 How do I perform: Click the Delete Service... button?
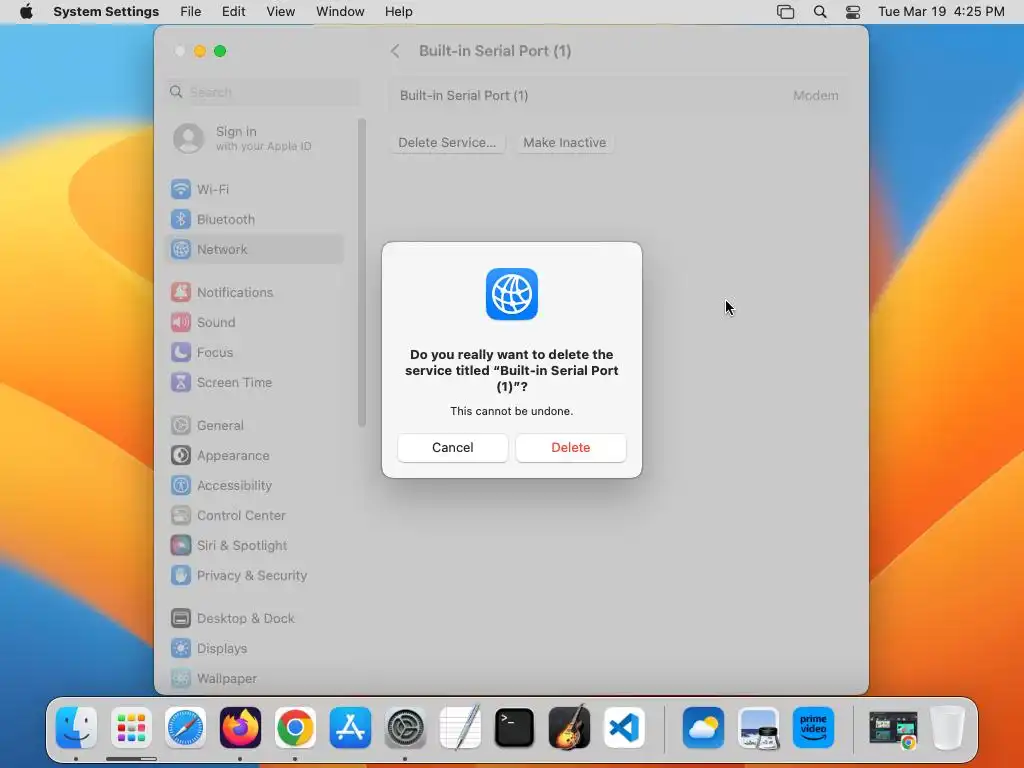(447, 142)
